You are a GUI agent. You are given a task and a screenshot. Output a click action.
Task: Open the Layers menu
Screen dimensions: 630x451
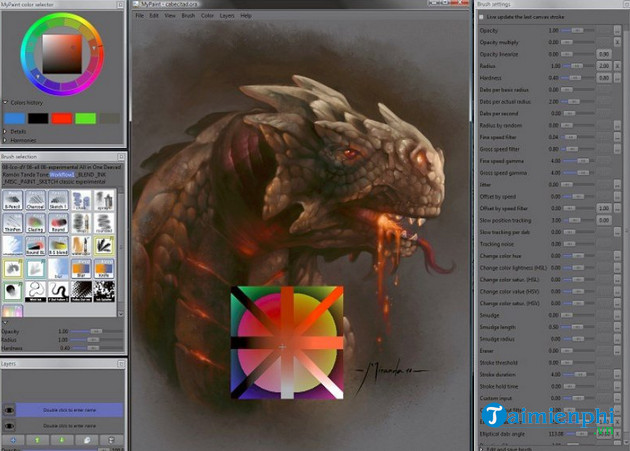click(x=227, y=16)
